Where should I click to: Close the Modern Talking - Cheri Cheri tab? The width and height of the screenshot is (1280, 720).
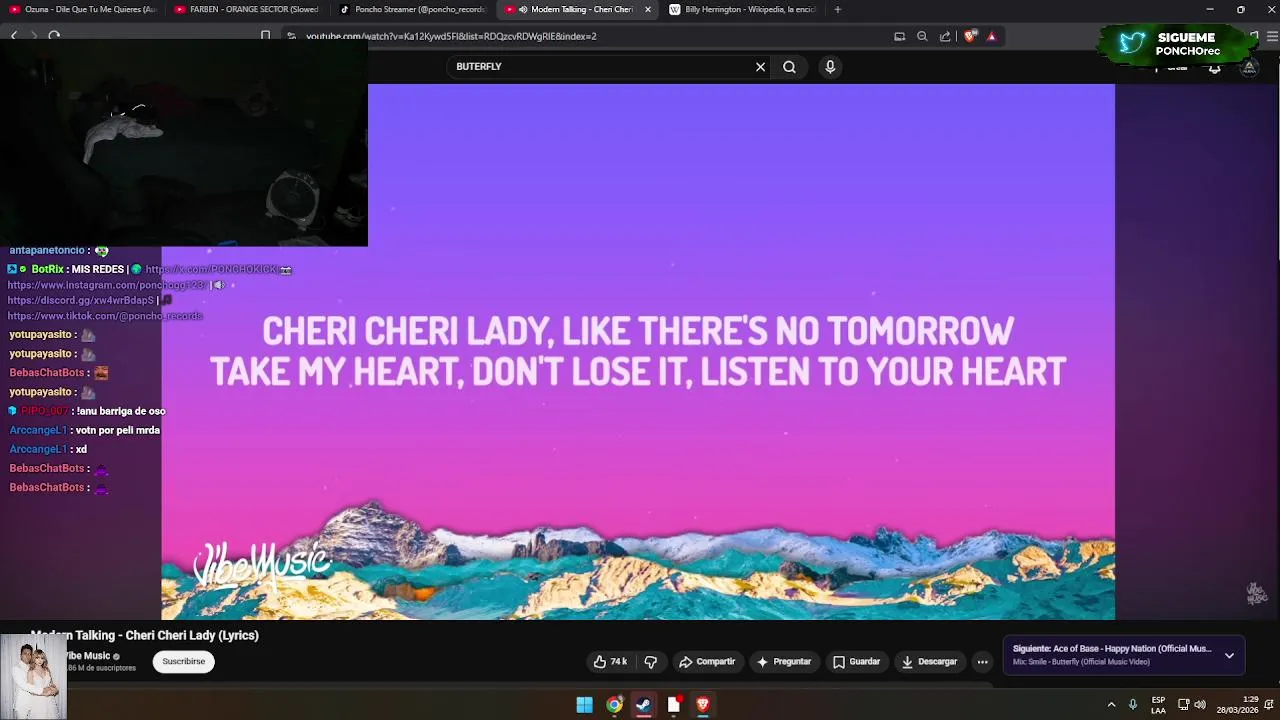648,9
